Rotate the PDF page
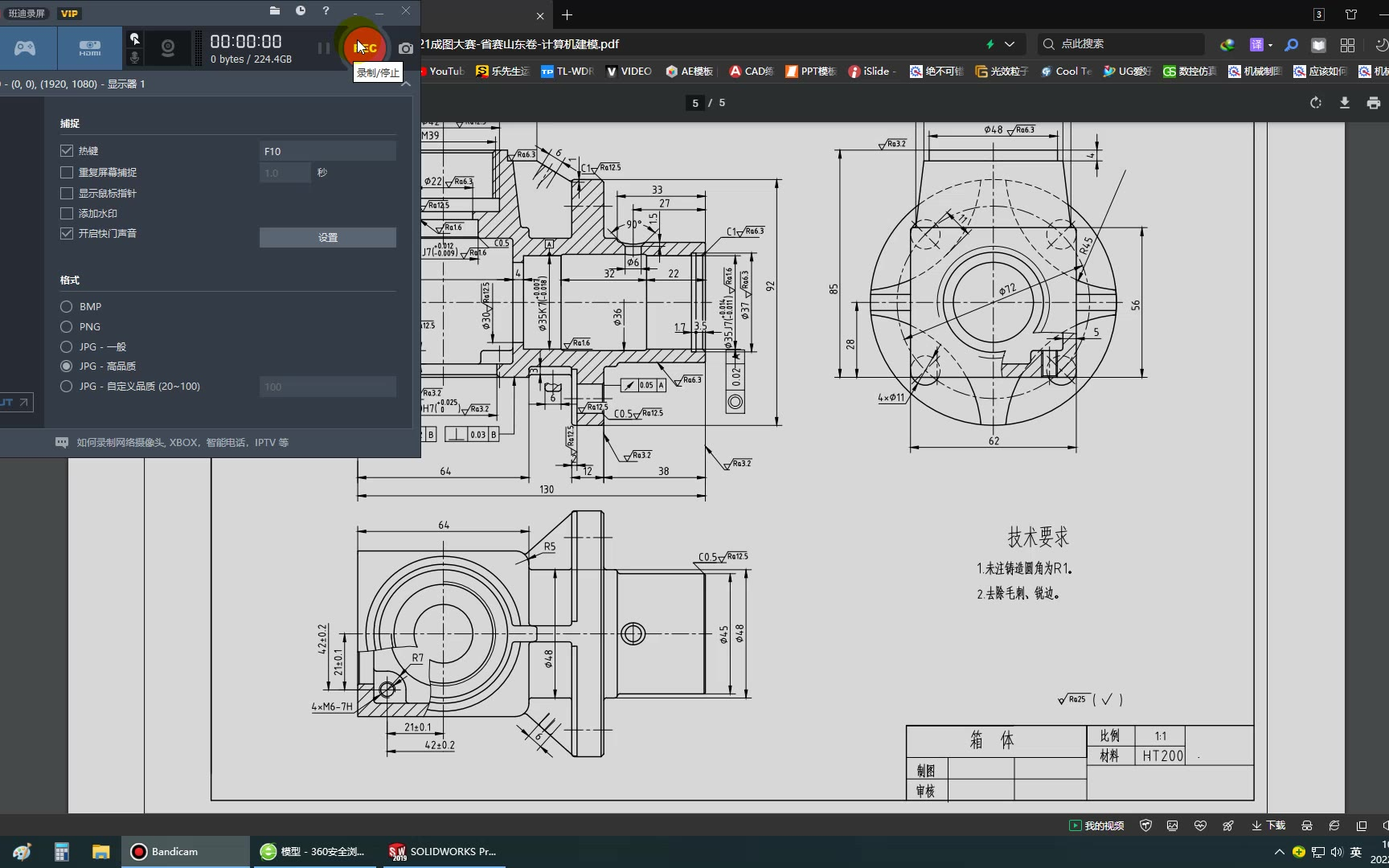 (x=1315, y=103)
